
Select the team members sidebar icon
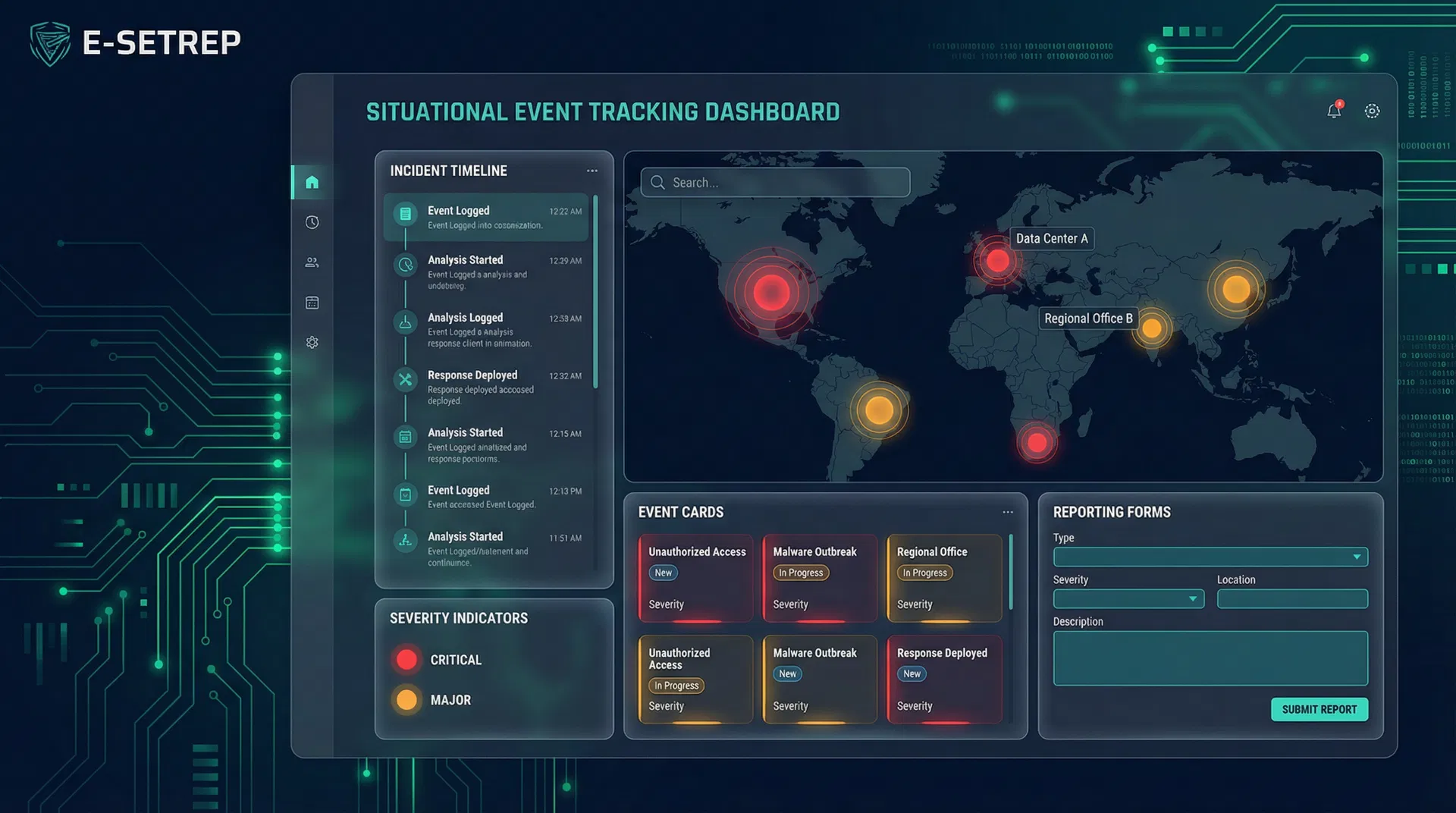(x=312, y=262)
